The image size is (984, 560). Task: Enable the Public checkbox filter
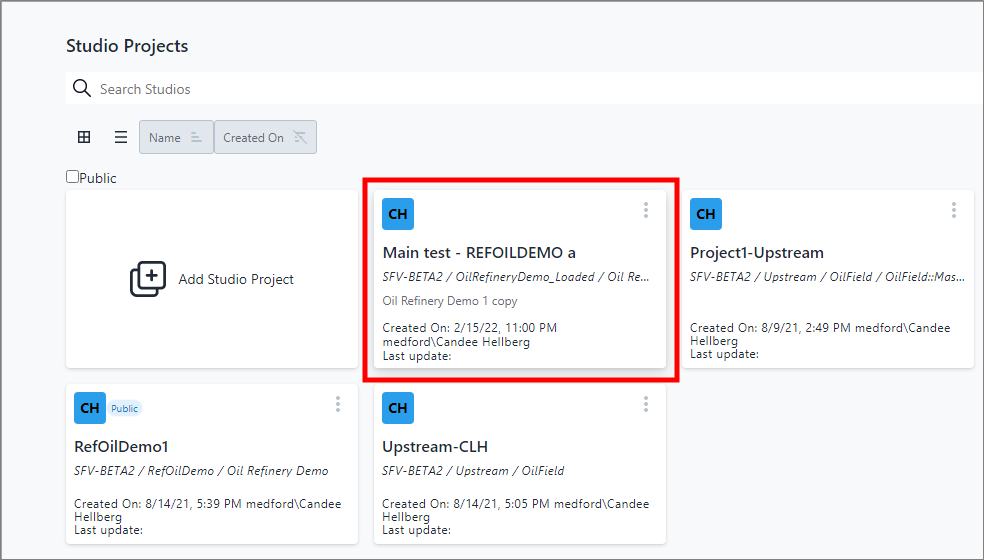click(x=73, y=177)
